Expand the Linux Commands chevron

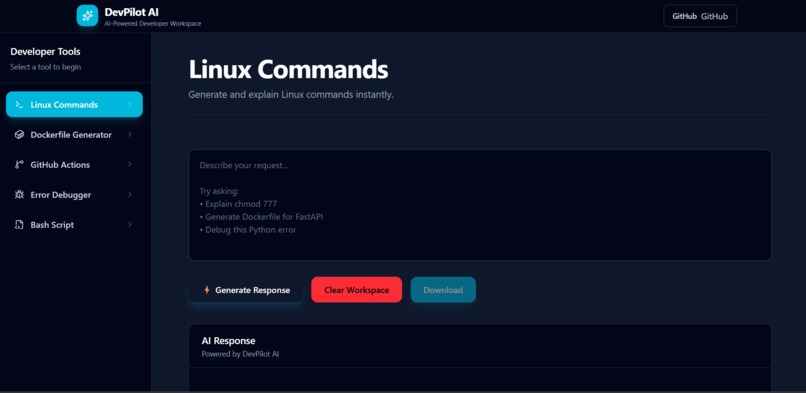tap(130, 104)
